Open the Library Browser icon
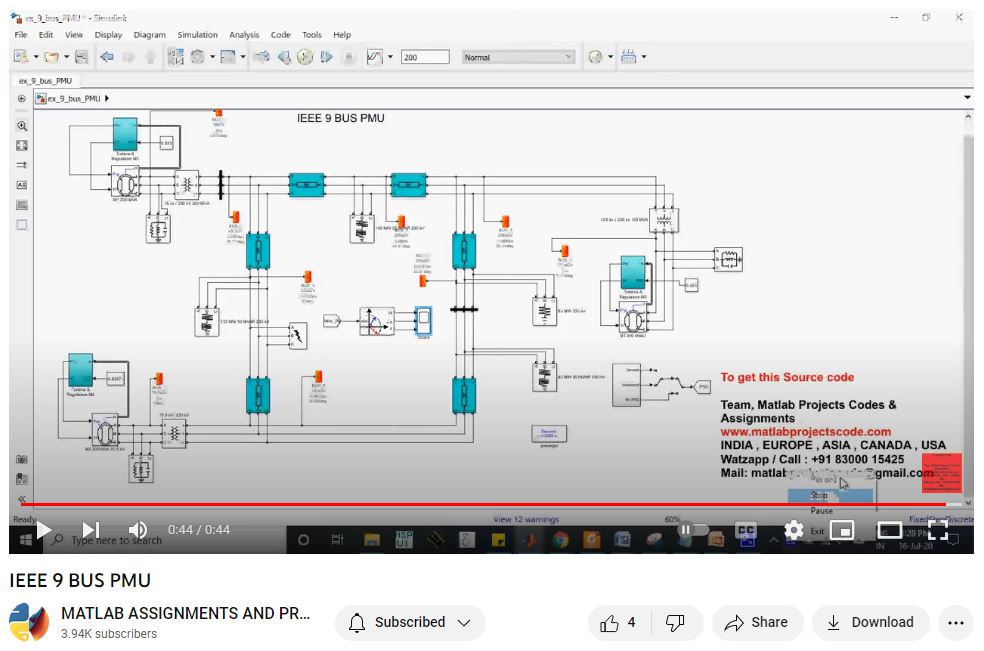Screen dimensions: 984x651 [176, 57]
